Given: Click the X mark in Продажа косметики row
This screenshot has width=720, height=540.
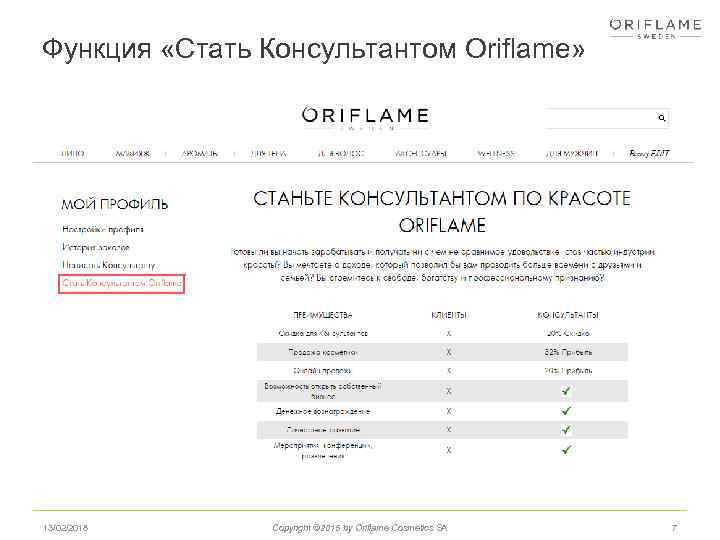Looking at the screenshot, I should coord(449,352).
